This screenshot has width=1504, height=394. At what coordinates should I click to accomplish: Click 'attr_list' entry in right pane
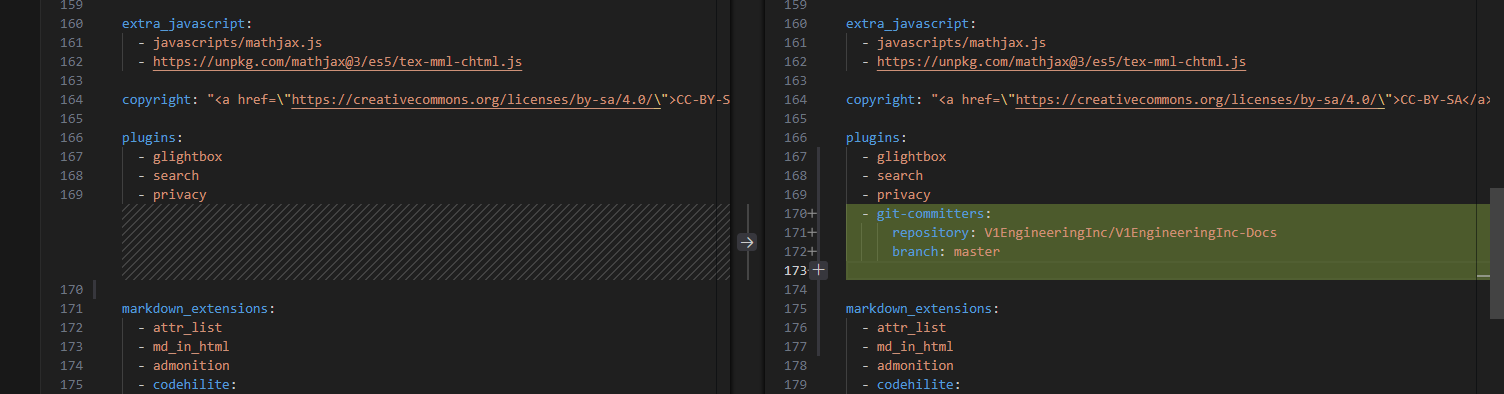click(x=911, y=328)
